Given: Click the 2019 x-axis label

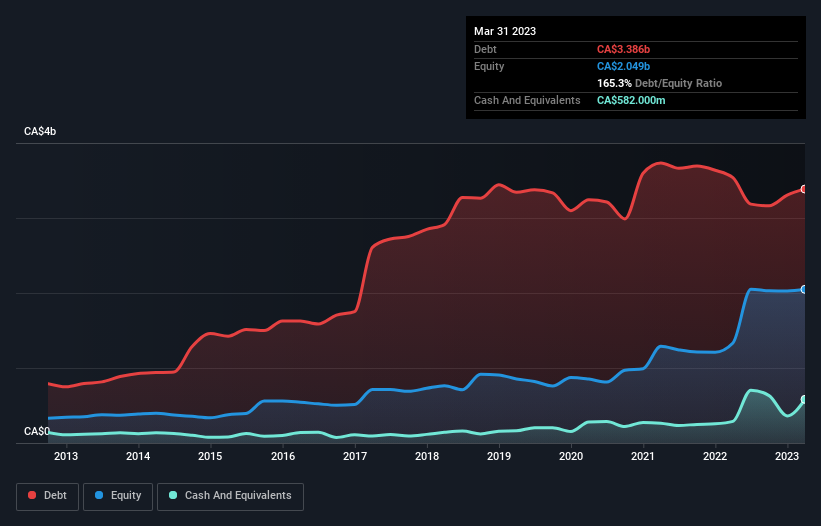Looking at the screenshot, I should [499, 456].
